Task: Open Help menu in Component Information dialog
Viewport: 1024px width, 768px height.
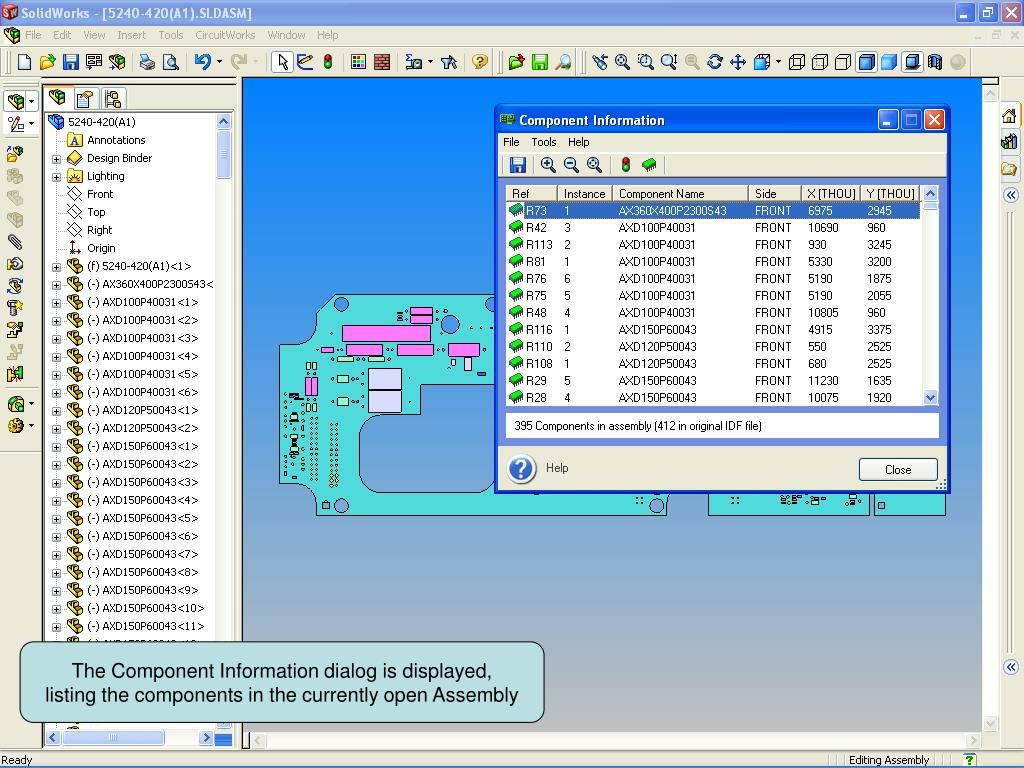Action: click(x=578, y=142)
